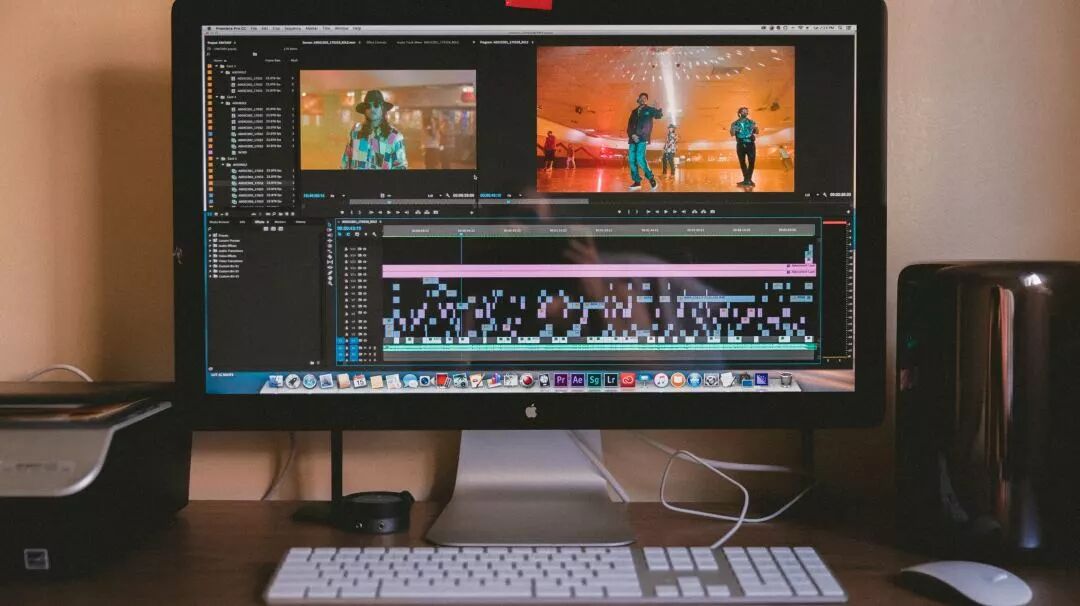Screen dimensions: 1080x606
Task: Expand the Audio Transitions folder
Action: [x=210, y=251]
